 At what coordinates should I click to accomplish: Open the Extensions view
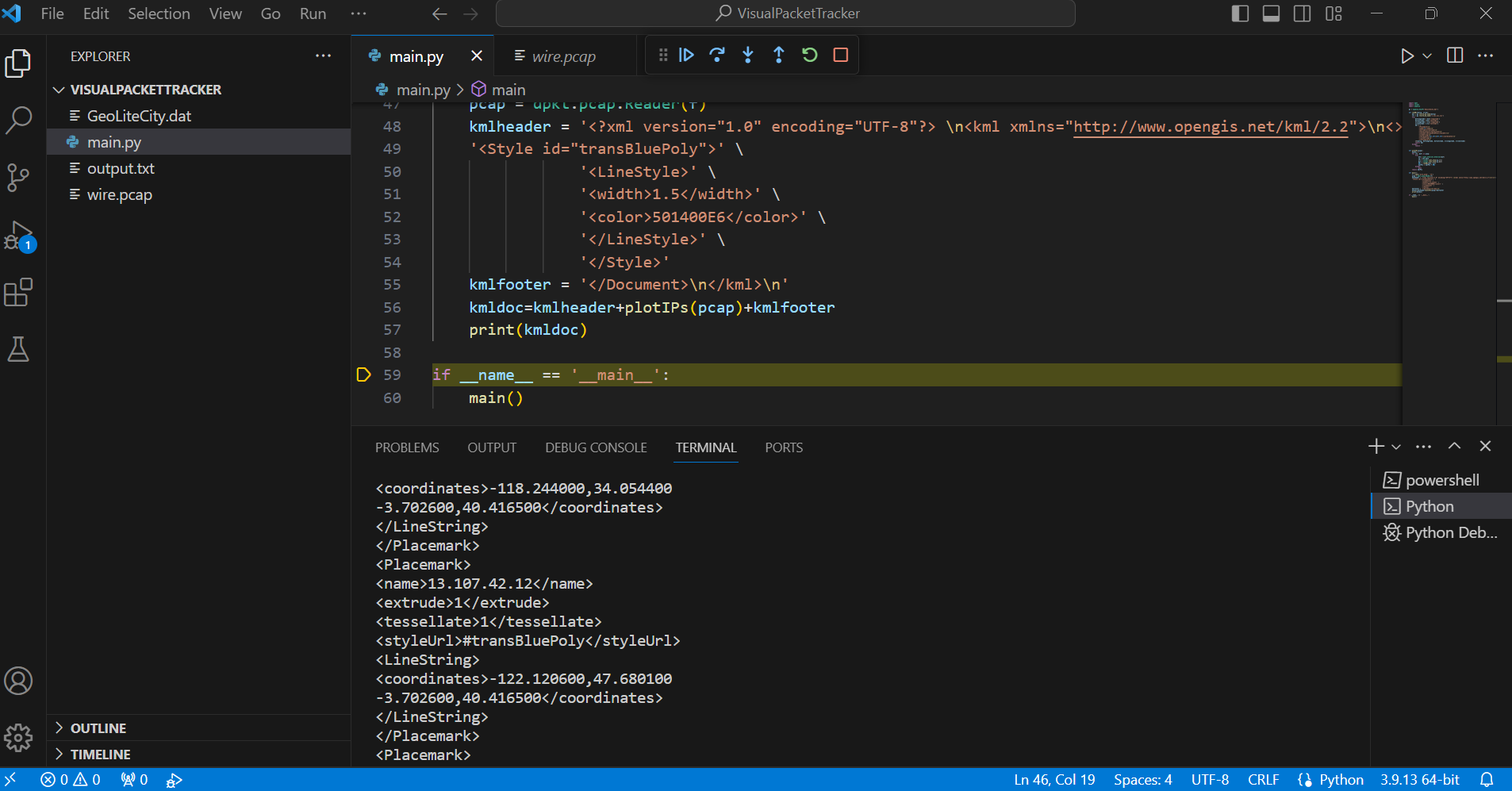(18, 292)
